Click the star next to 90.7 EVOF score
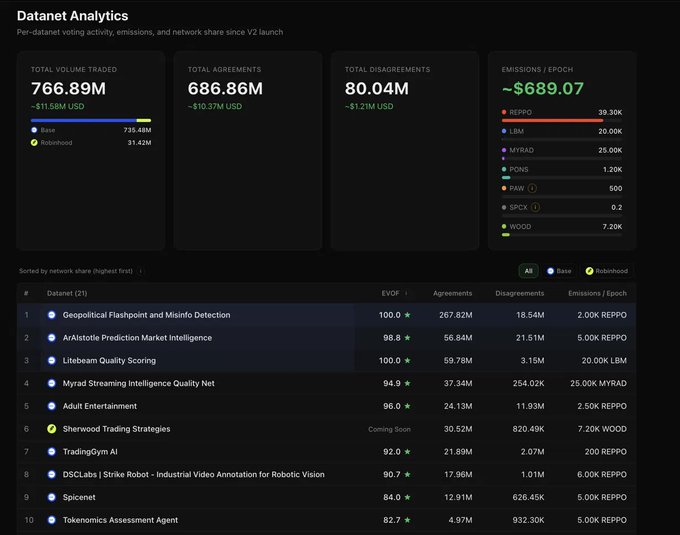680x535 pixels. click(x=407, y=474)
